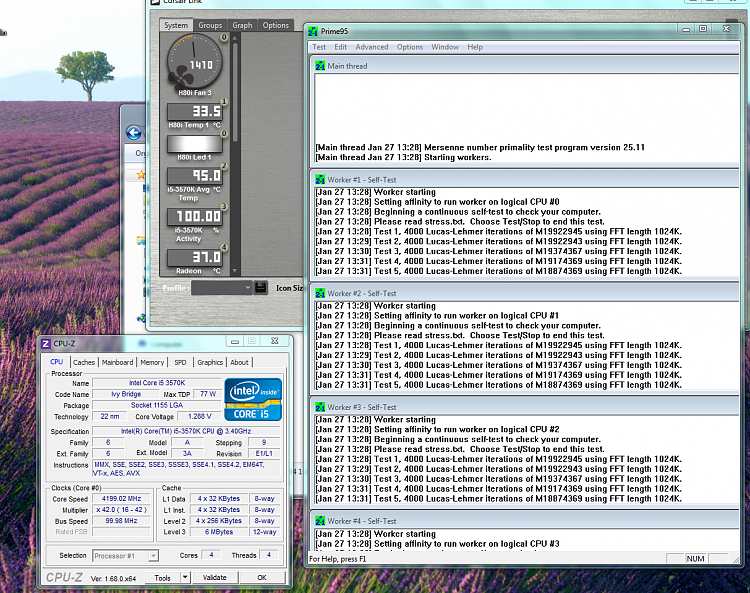Switch to the Groups tab in Corsair Link
750x593 pixels.
point(210,25)
